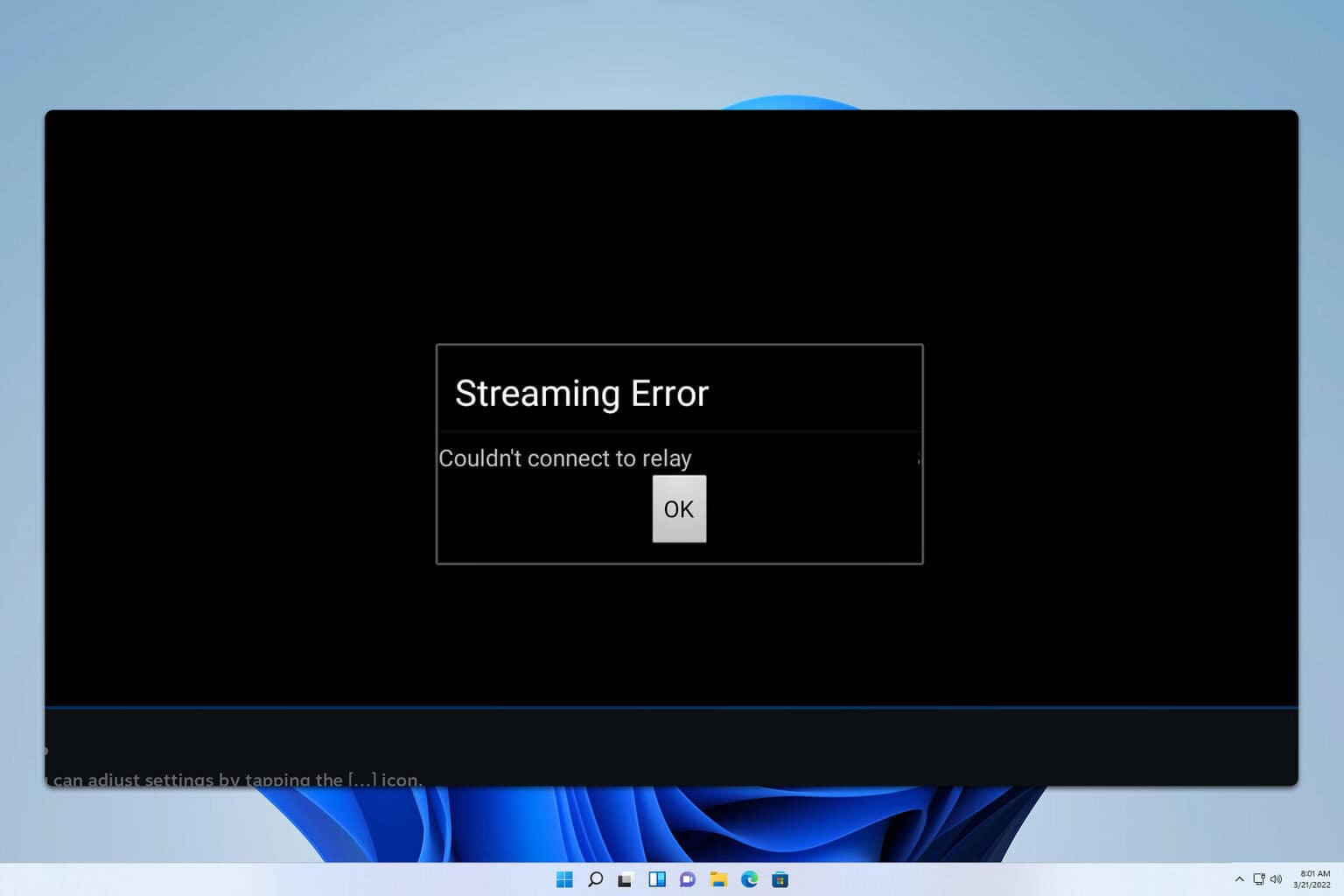1344x896 pixels.
Task: Click the settings hint text at the bottom
Action: pos(232,780)
